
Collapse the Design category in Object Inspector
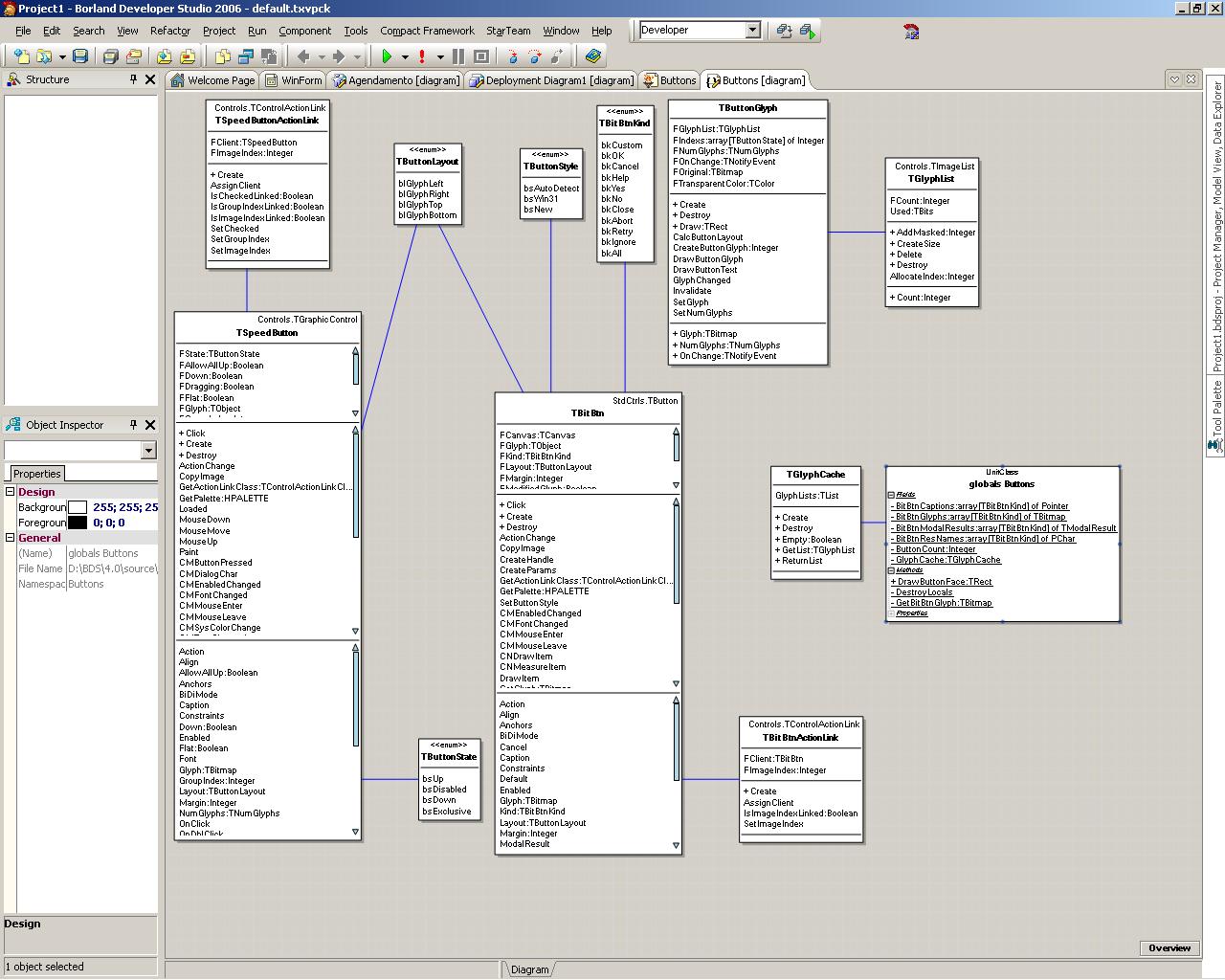click(11, 492)
